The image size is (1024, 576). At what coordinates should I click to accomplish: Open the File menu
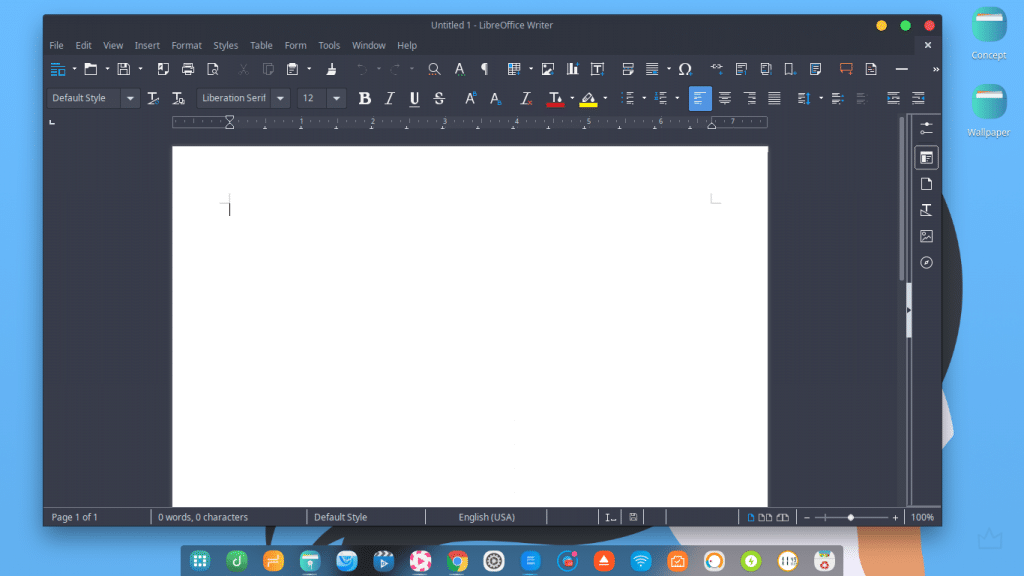tap(56, 46)
